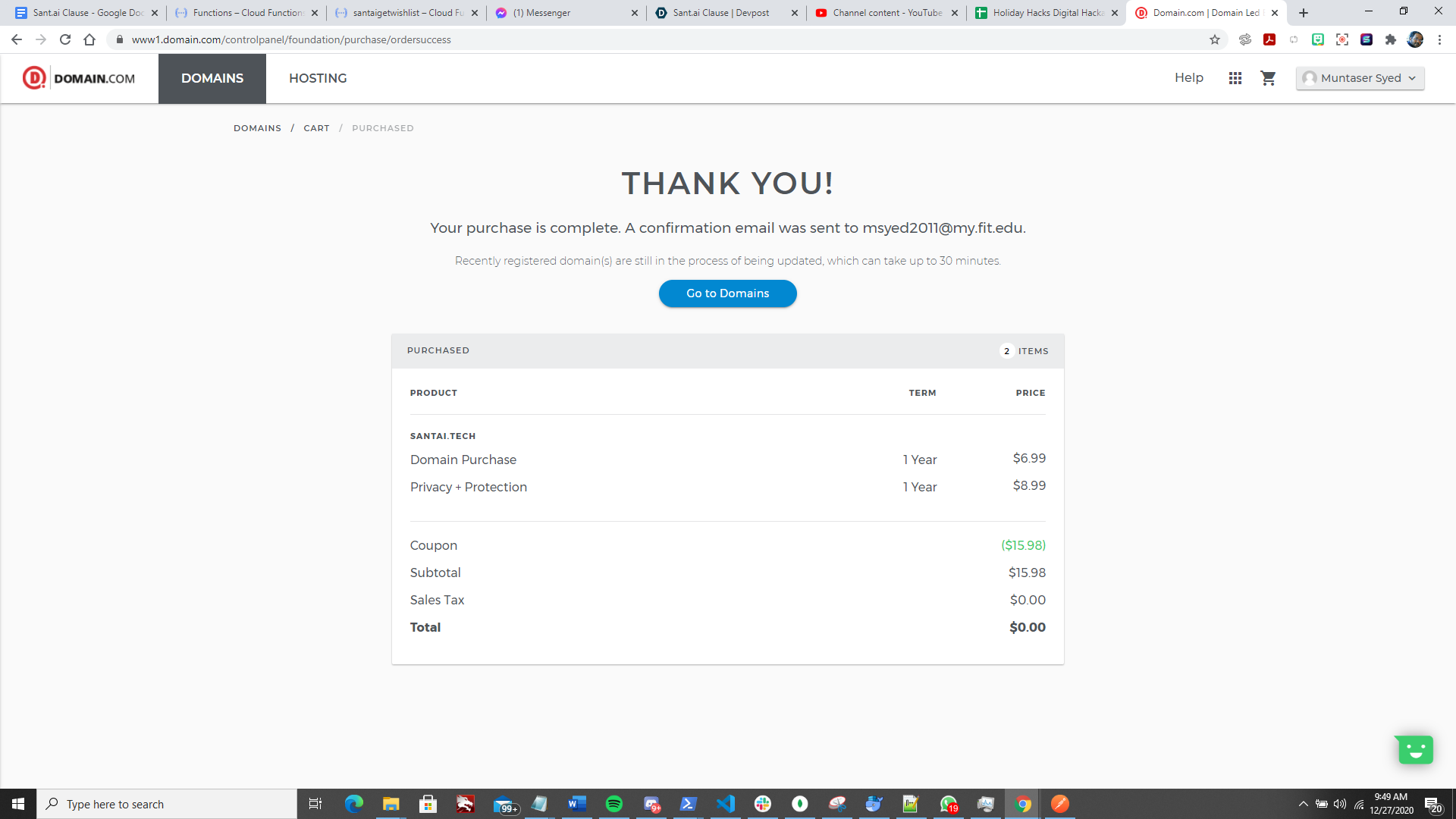
Task: Reload the page
Action: pos(65,39)
